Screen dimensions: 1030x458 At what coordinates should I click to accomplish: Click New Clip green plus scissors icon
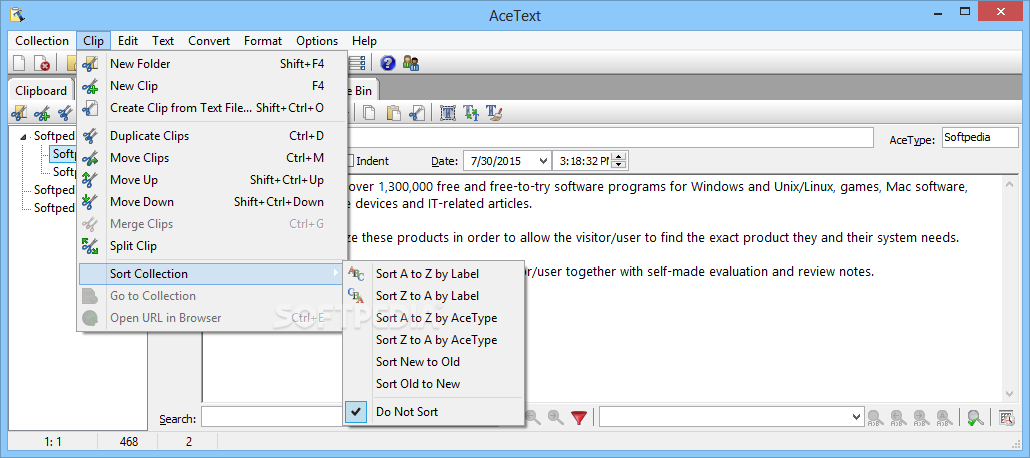point(42,114)
